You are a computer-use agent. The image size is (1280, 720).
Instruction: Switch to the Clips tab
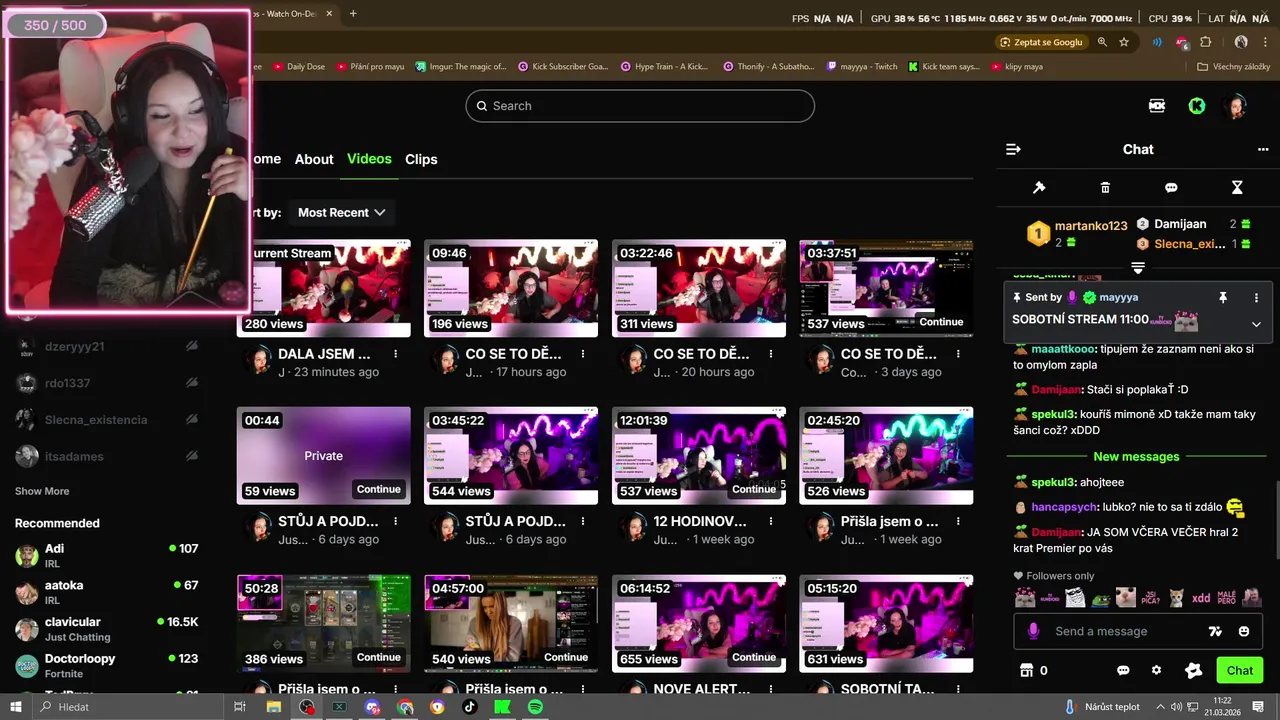click(421, 159)
